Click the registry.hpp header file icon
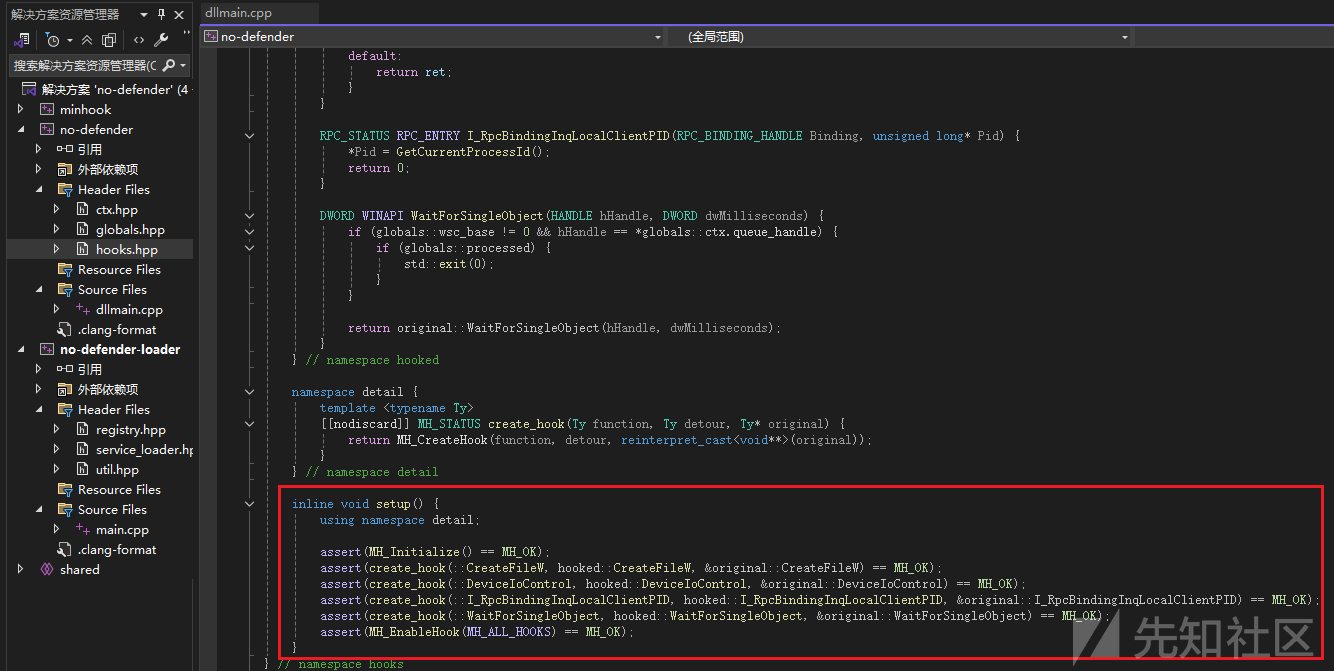The height and width of the screenshot is (671, 1334). [x=83, y=429]
